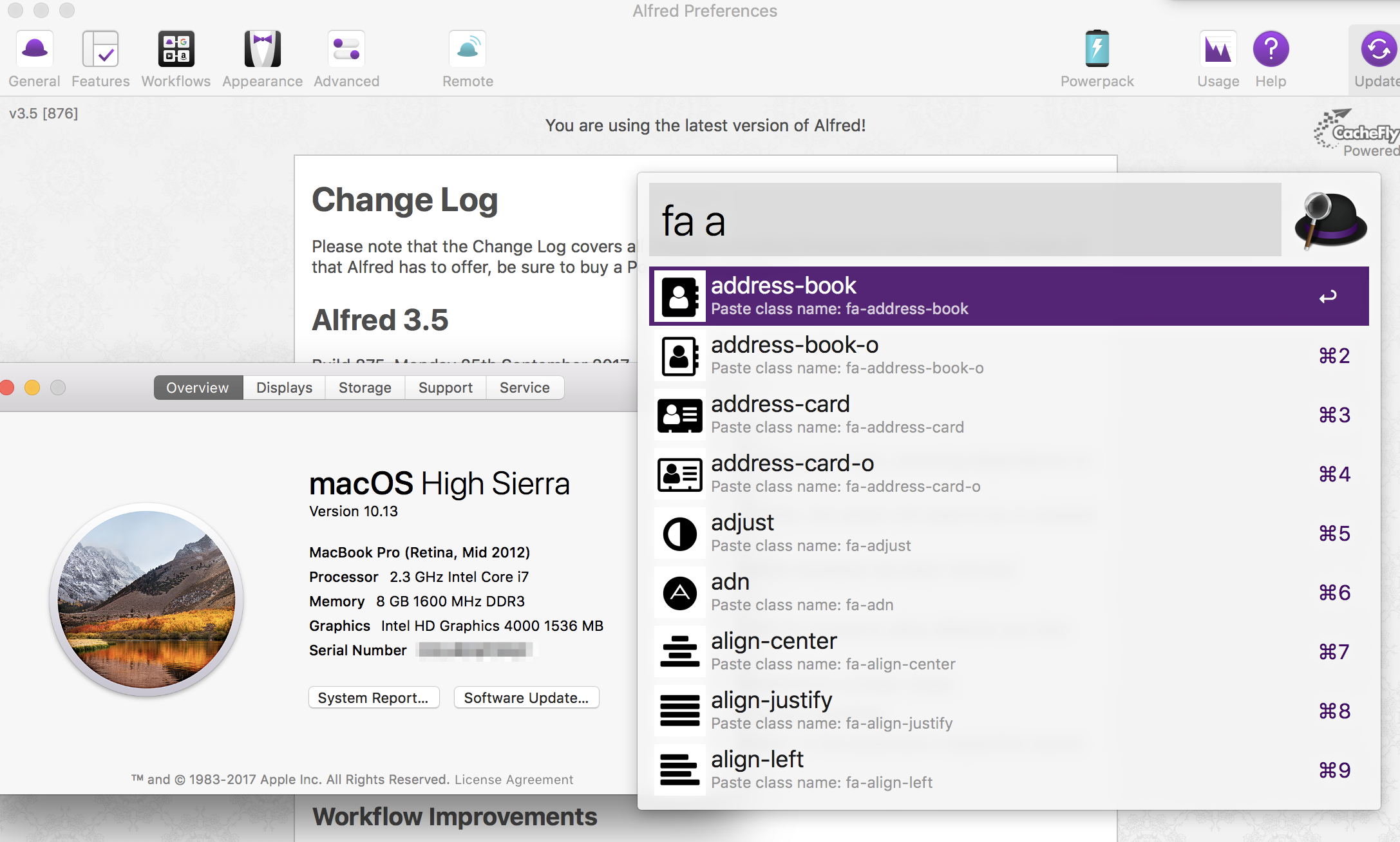This screenshot has height=842, width=1400.
Task: Open the General preferences tab
Action: pyautogui.click(x=34, y=59)
